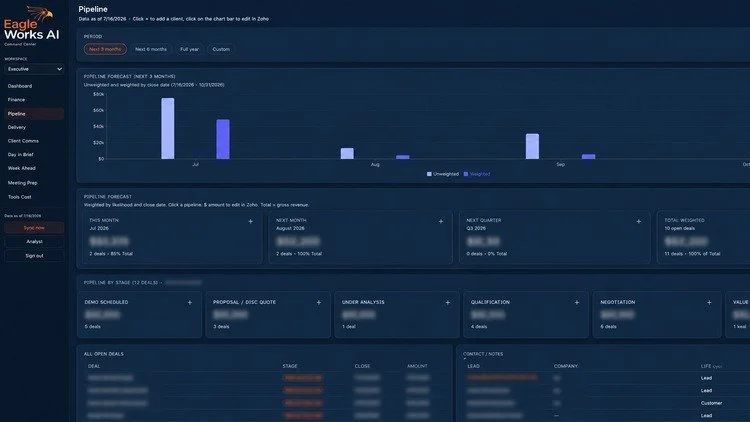
Task: Open Week Ahead page
Action: tap(22, 168)
